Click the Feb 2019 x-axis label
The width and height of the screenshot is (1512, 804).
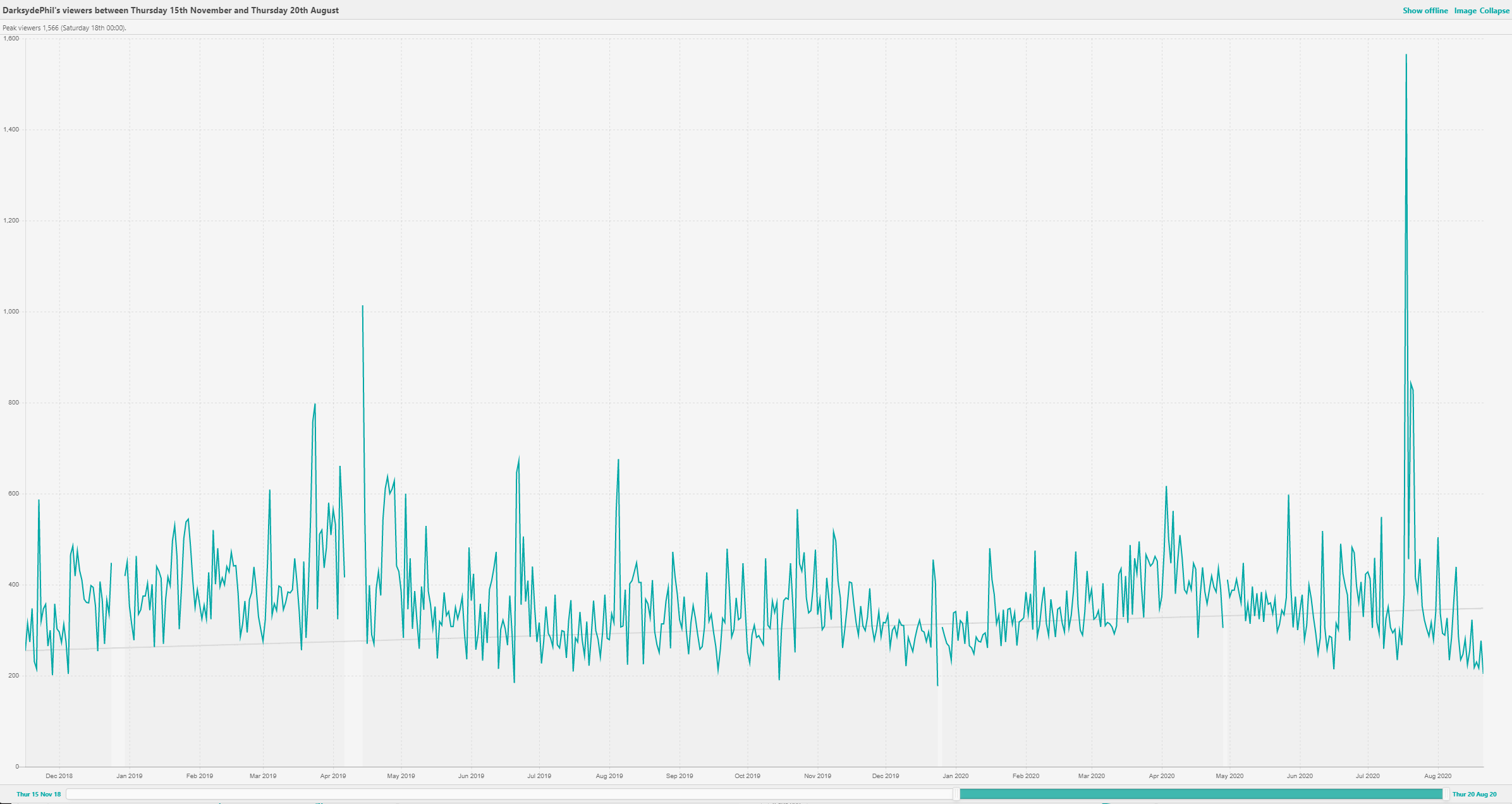pyautogui.click(x=199, y=776)
